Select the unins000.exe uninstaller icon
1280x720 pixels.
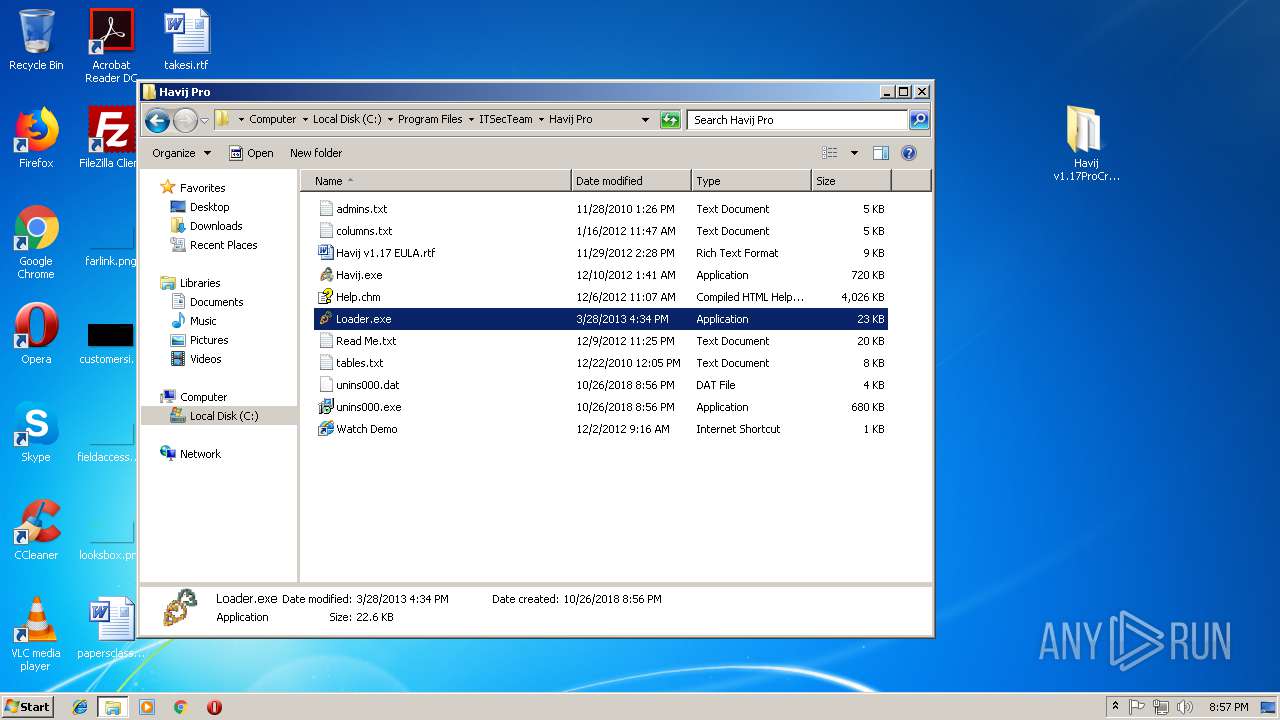point(326,407)
